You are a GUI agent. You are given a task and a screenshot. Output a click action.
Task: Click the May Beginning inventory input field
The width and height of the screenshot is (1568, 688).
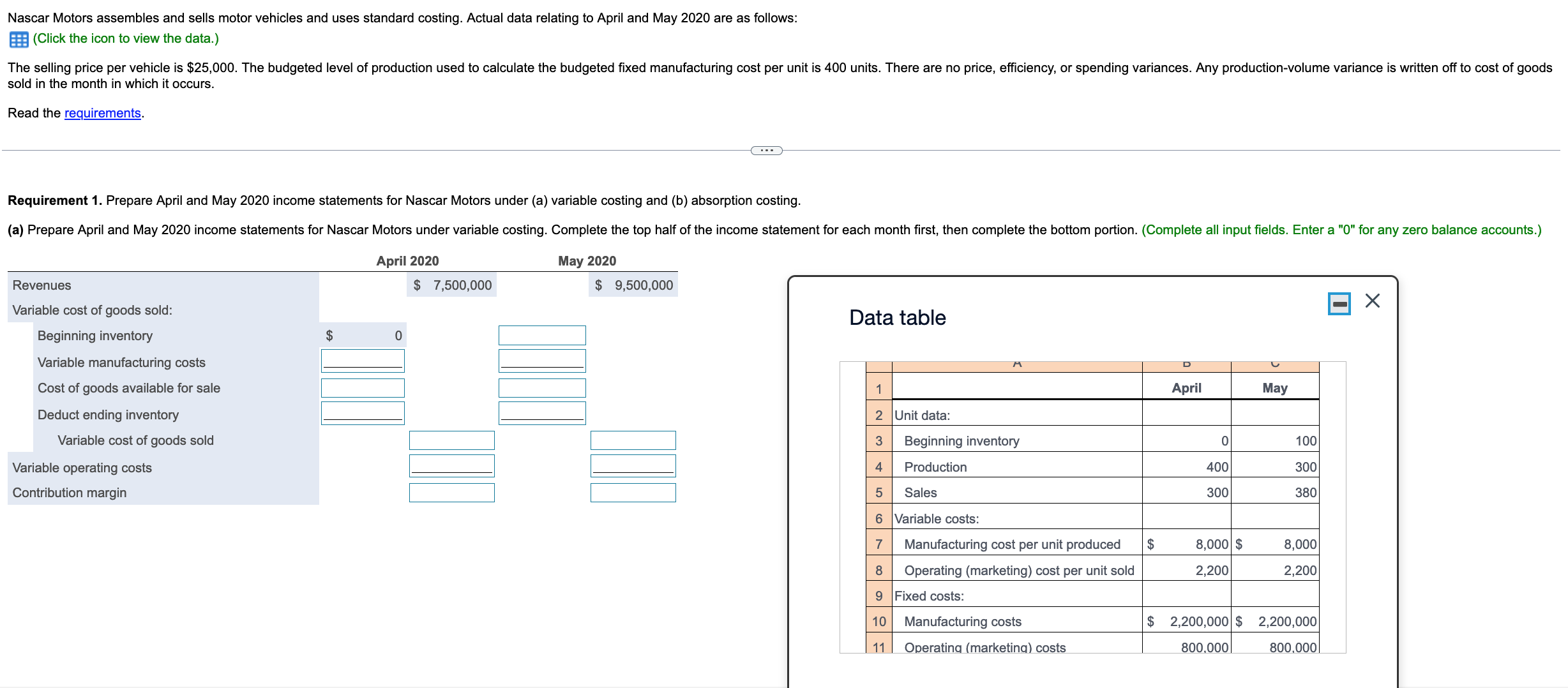541,334
